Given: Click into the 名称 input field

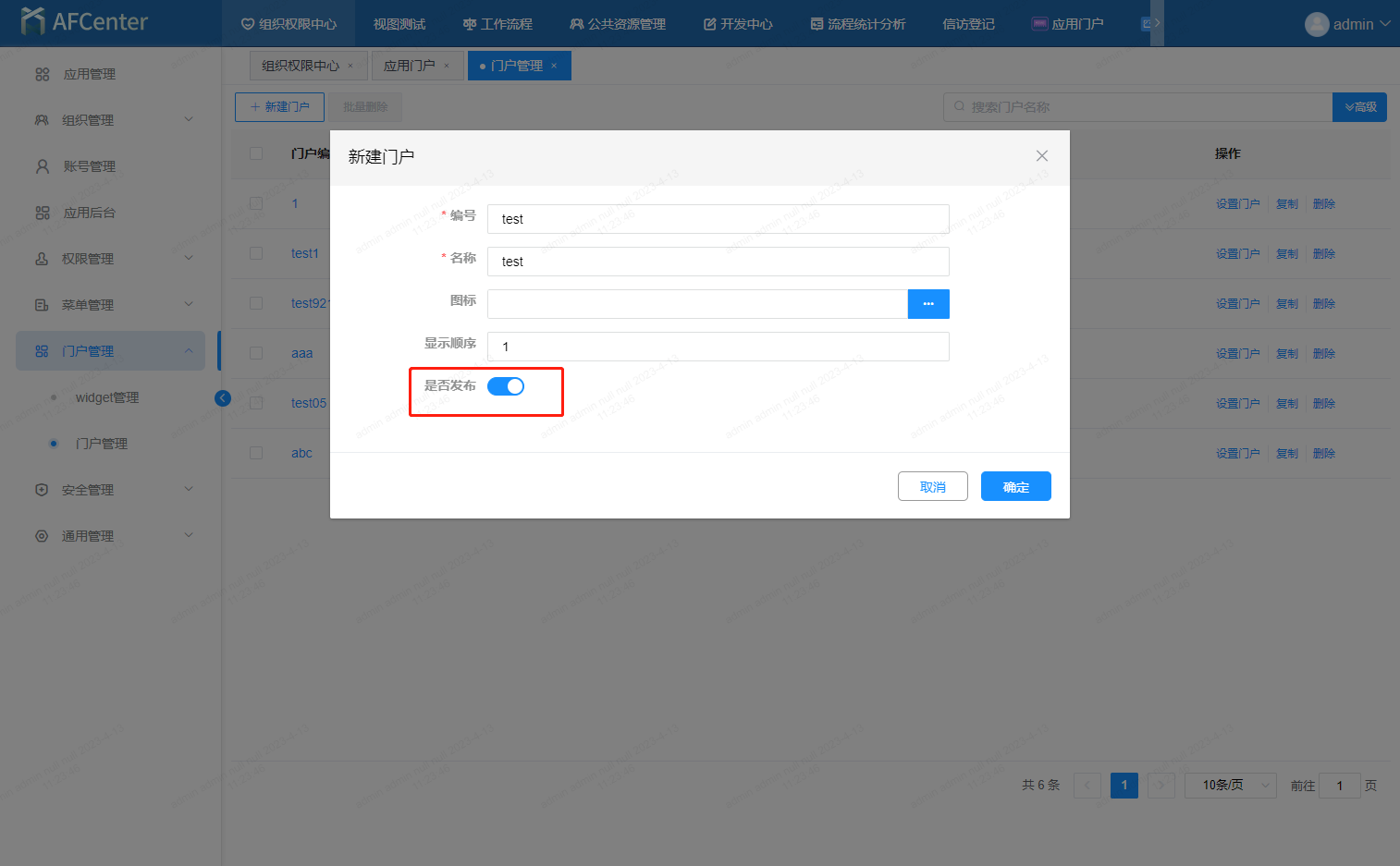Looking at the screenshot, I should [x=718, y=262].
